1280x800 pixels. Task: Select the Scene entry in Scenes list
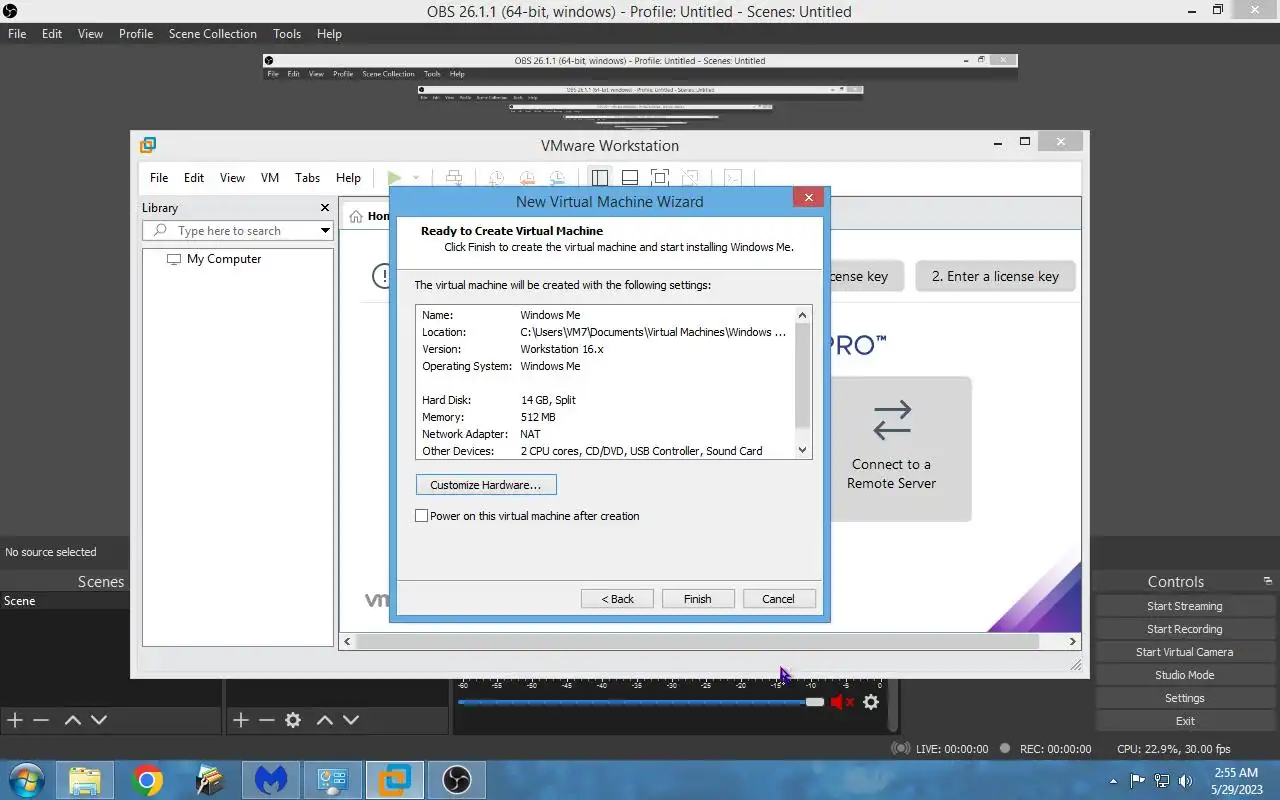(x=64, y=601)
